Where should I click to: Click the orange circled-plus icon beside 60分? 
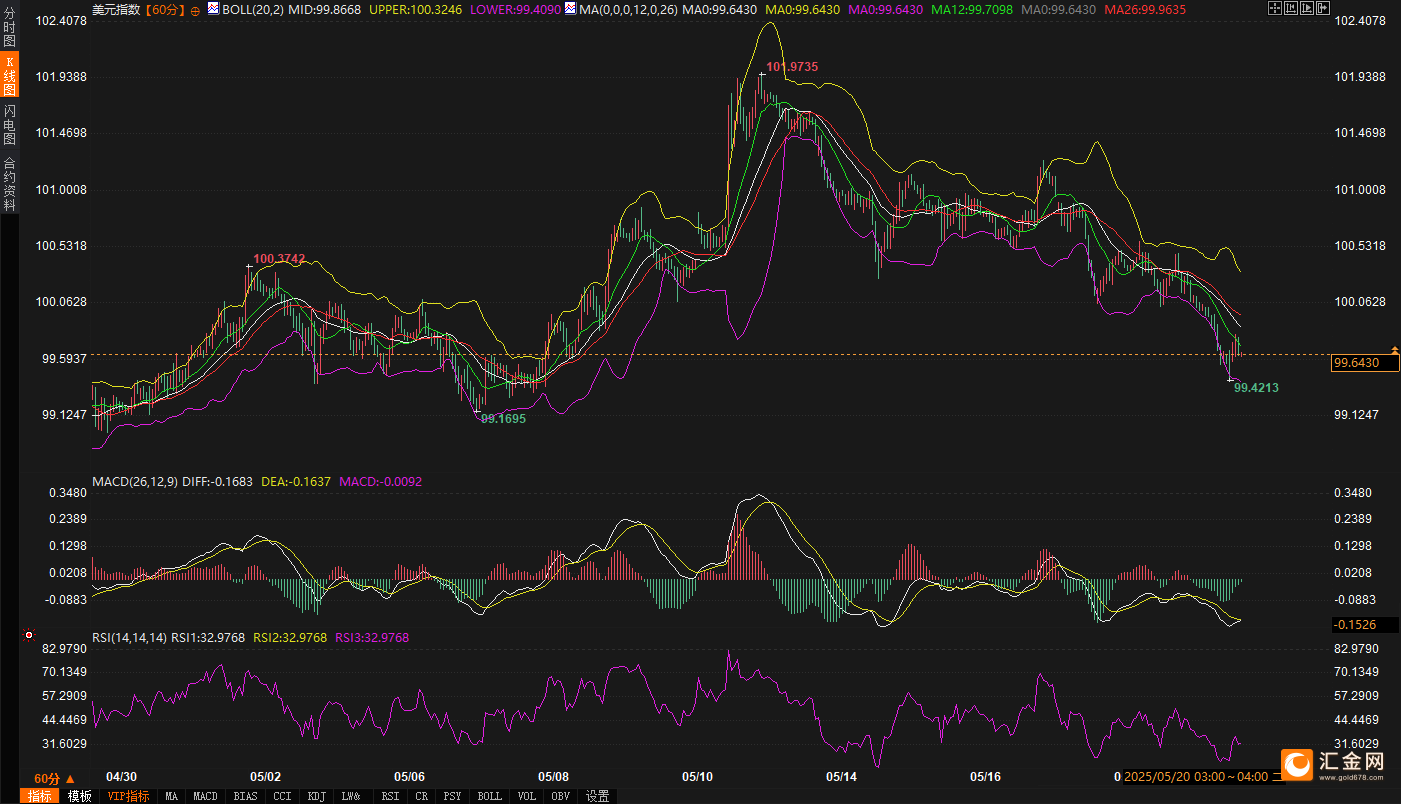pyautogui.click(x=194, y=9)
